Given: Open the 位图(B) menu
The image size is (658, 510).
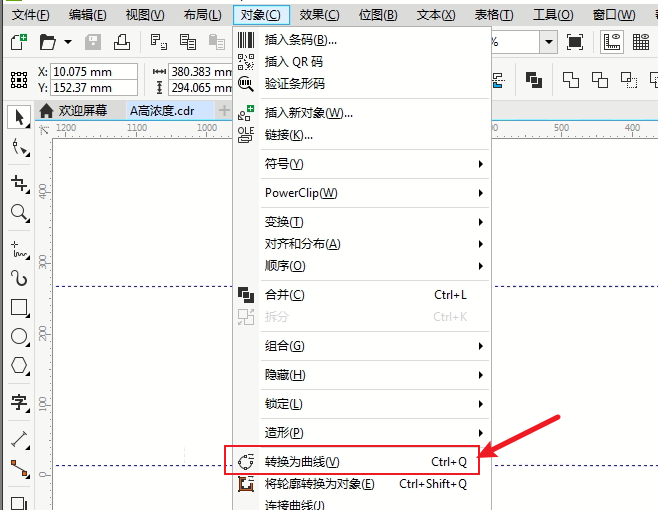Looking at the screenshot, I should pos(377,15).
